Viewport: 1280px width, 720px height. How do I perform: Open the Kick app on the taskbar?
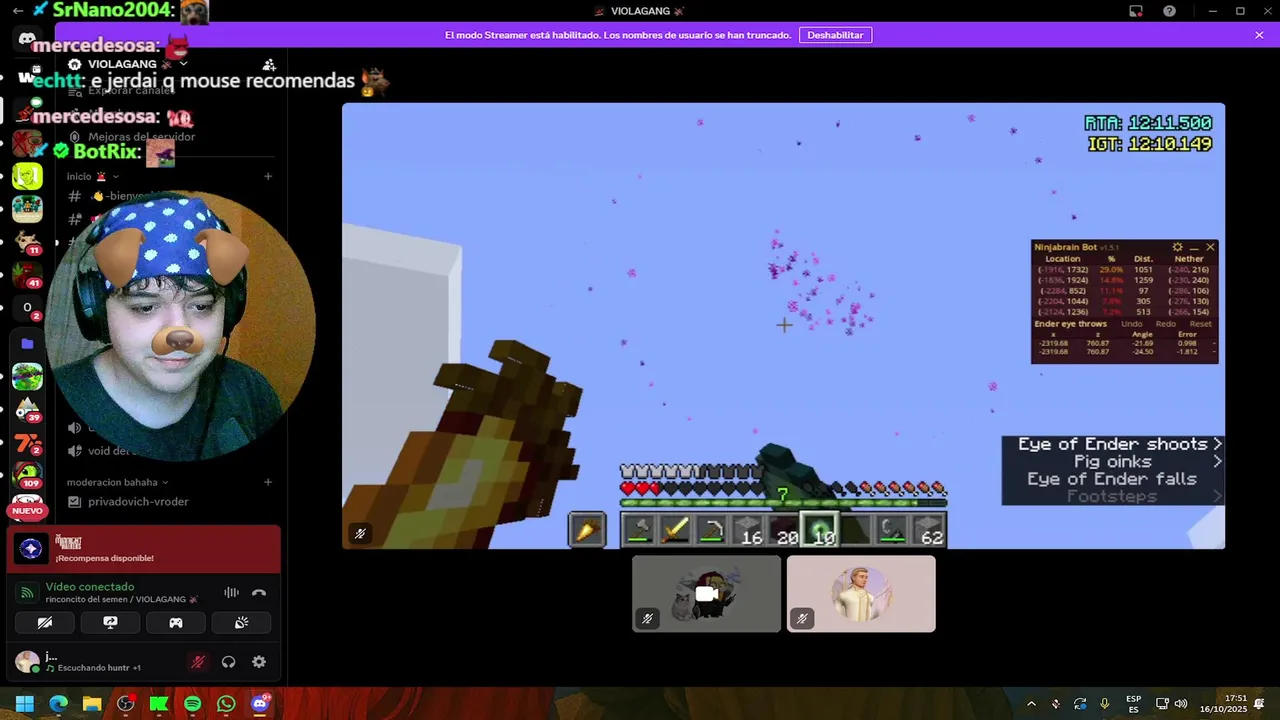pos(158,704)
